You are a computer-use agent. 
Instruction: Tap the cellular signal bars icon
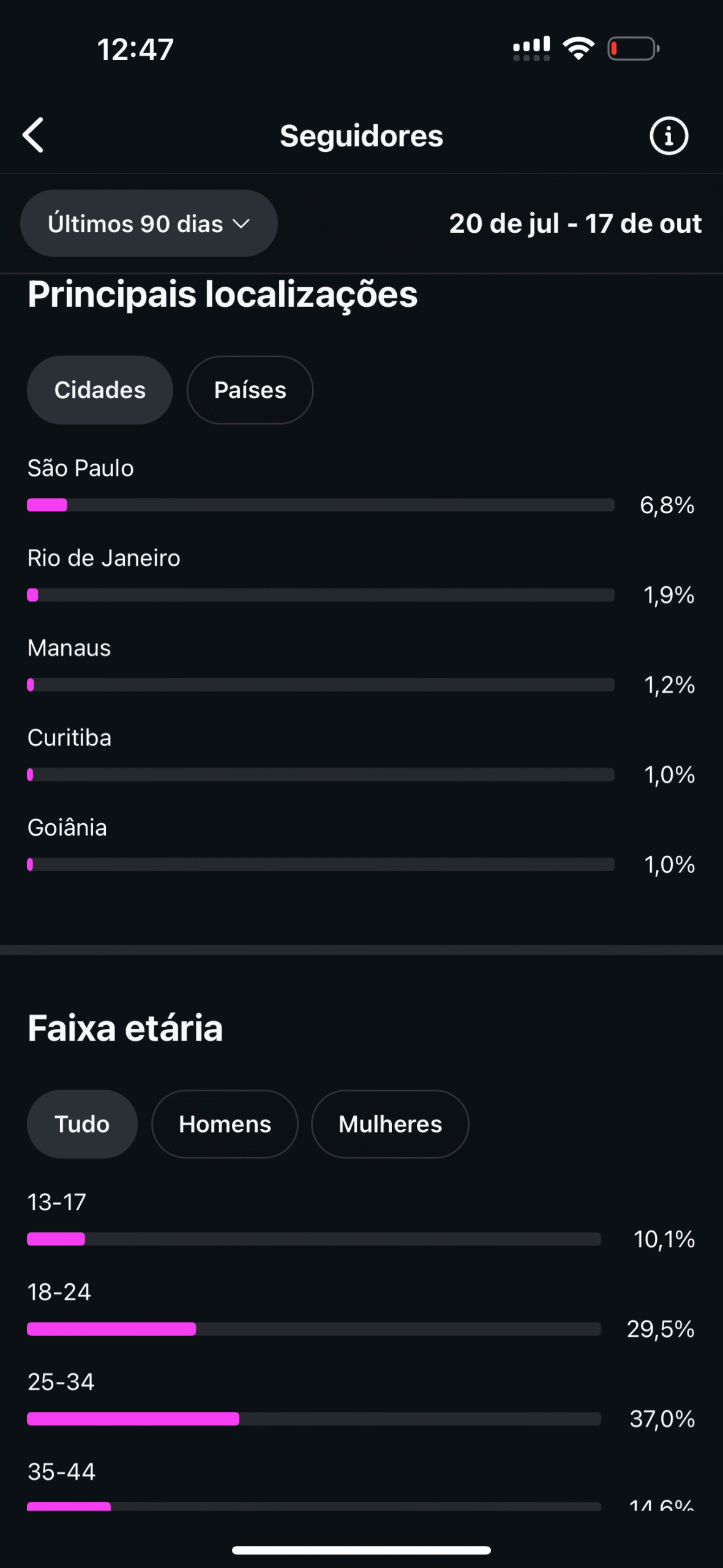(531, 49)
